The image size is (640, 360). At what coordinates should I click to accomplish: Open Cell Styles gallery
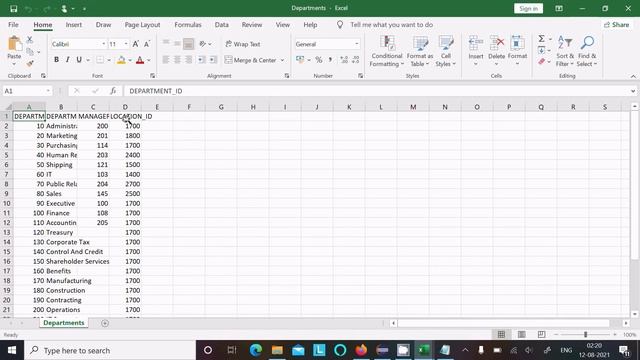tap(445, 51)
